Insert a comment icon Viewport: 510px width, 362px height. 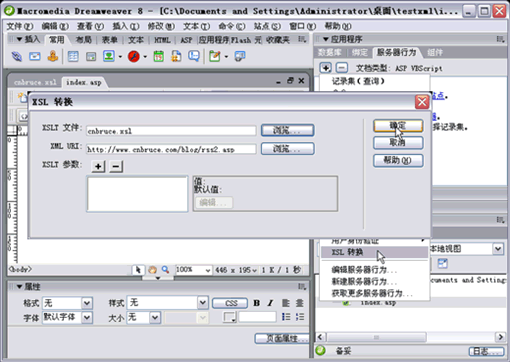(194, 56)
